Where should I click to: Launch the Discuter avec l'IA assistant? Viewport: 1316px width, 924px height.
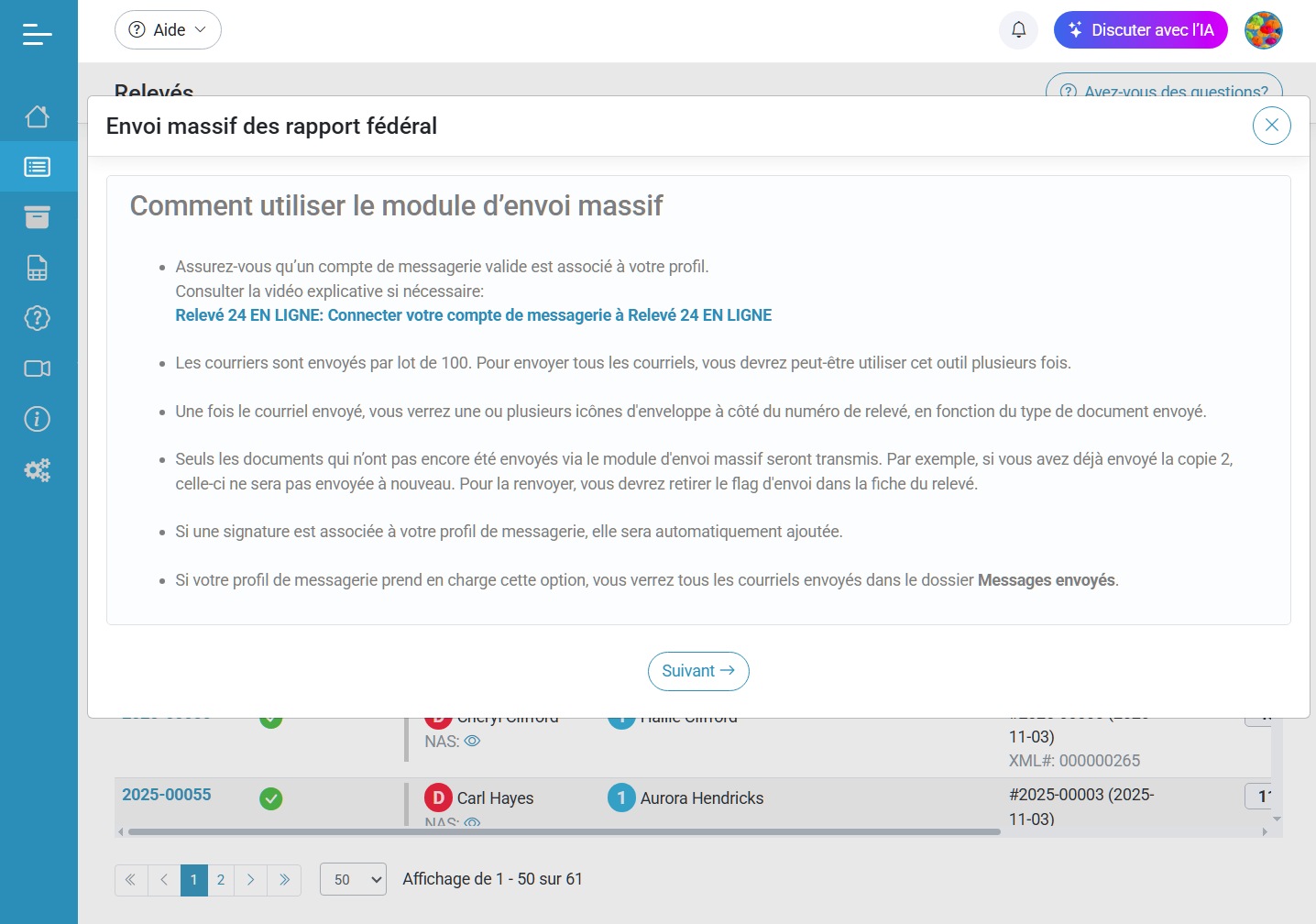coord(1140,29)
